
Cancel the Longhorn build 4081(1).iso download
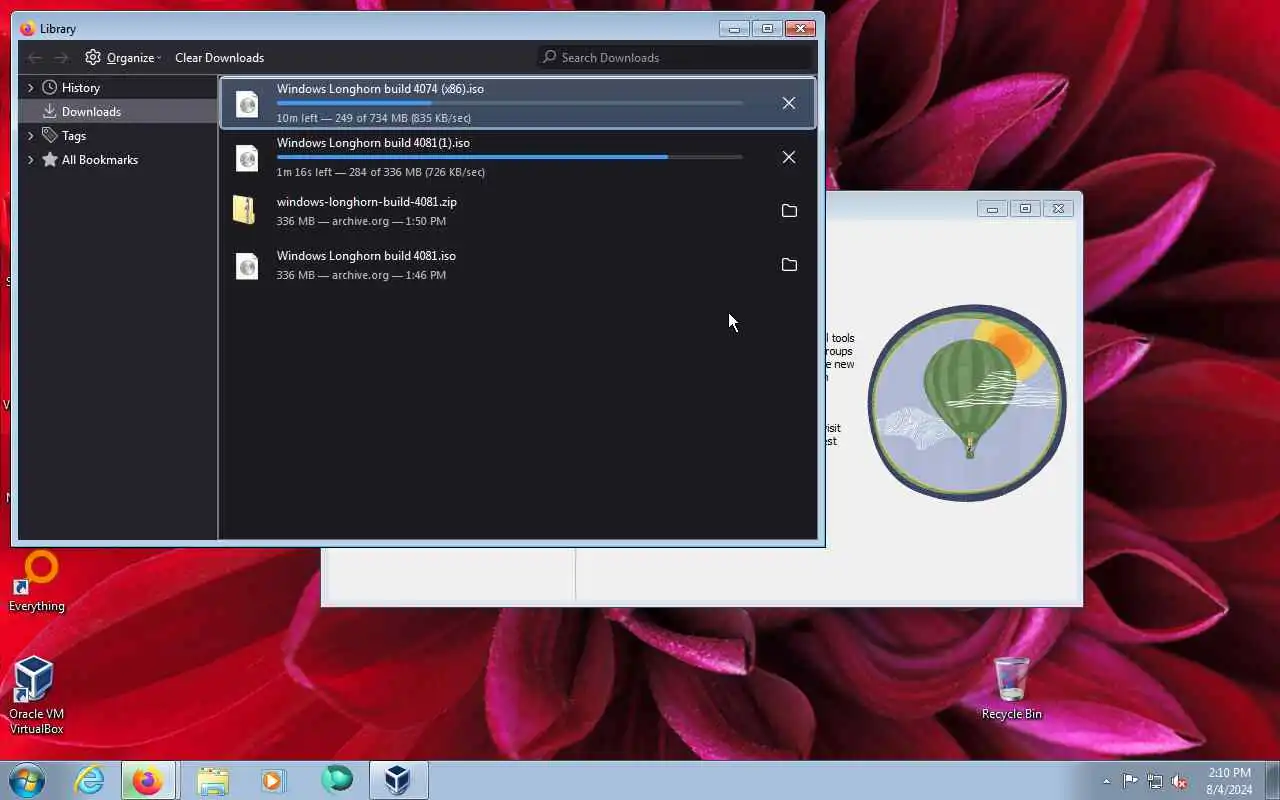pyautogui.click(x=789, y=157)
